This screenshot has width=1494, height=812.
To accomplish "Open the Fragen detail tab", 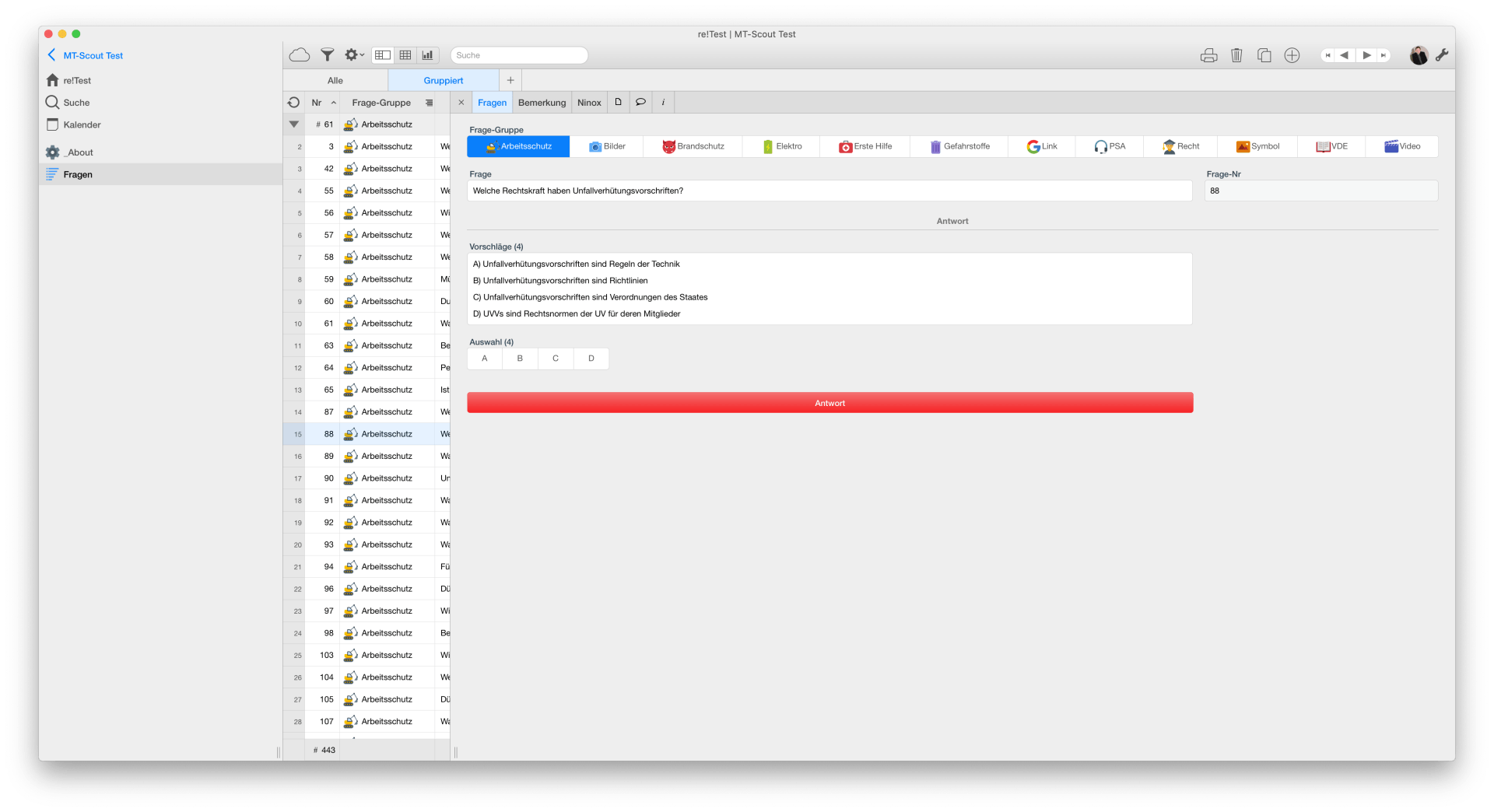I will coord(492,103).
